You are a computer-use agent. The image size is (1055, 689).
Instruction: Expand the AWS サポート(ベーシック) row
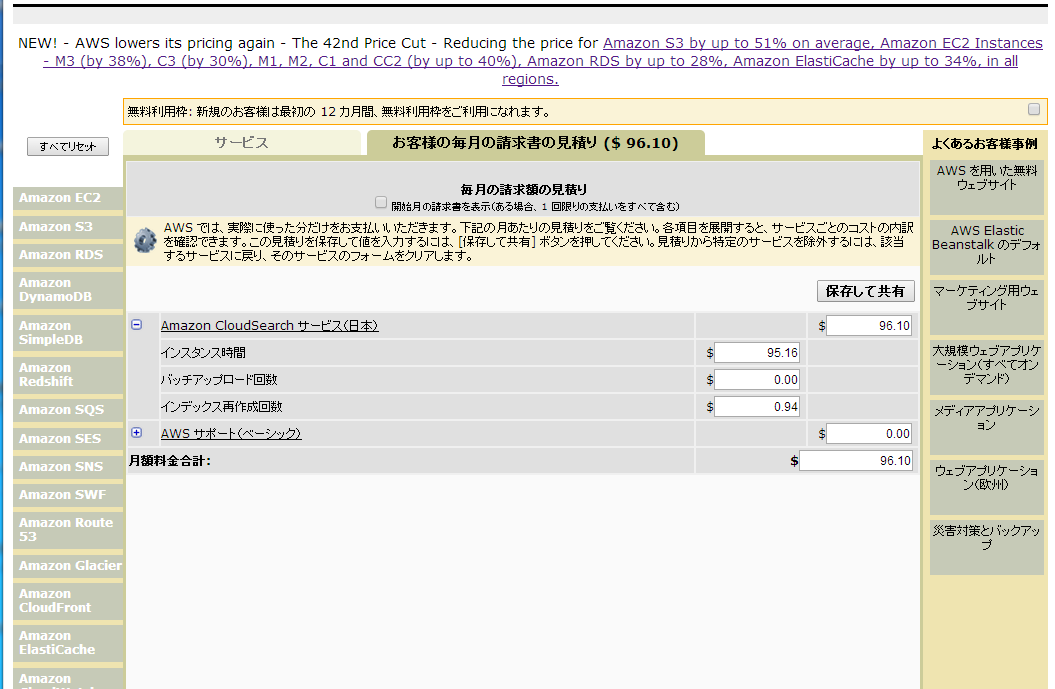pos(137,433)
